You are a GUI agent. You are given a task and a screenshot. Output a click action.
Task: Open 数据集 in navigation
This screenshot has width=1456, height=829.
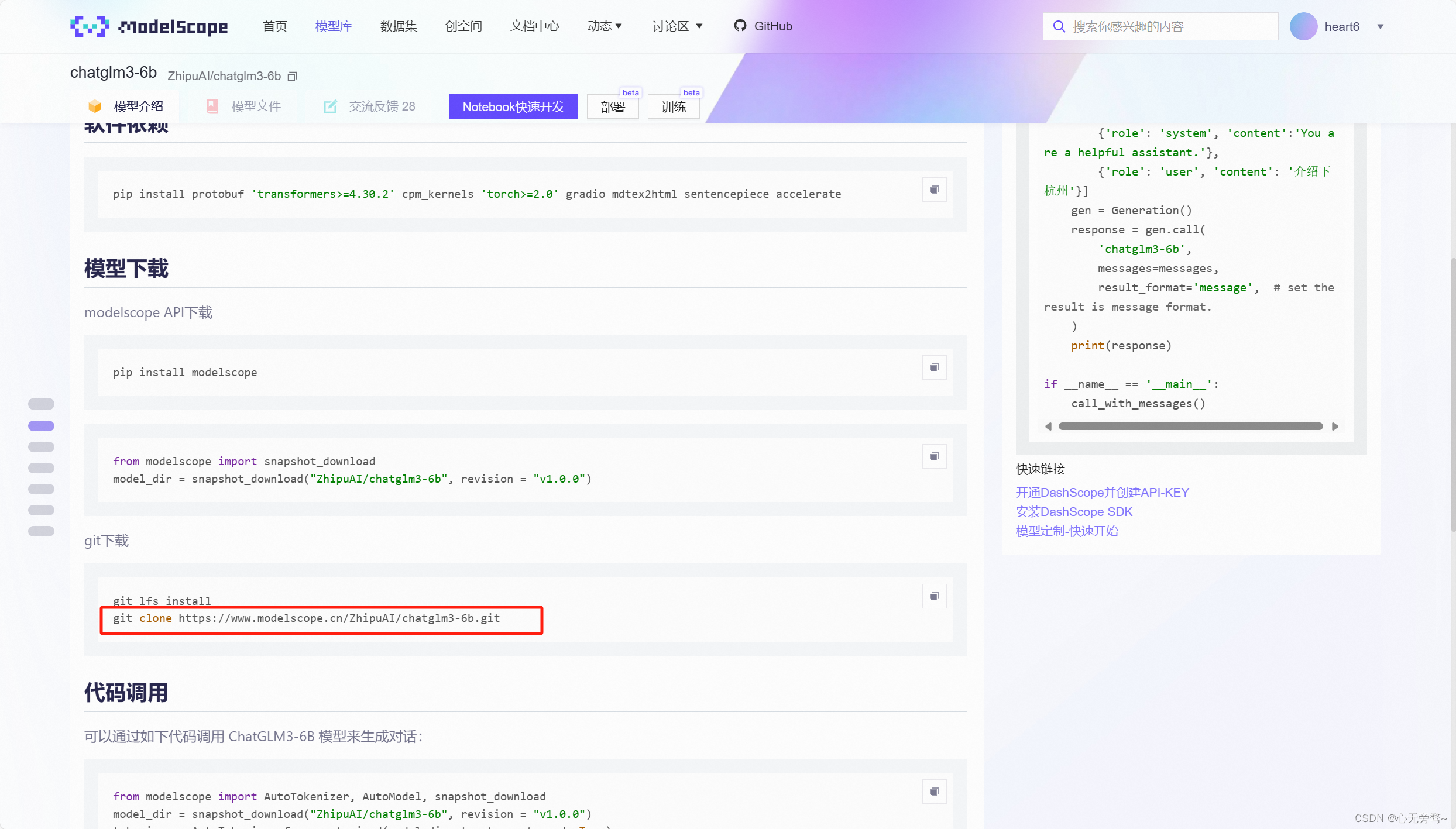(x=399, y=26)
